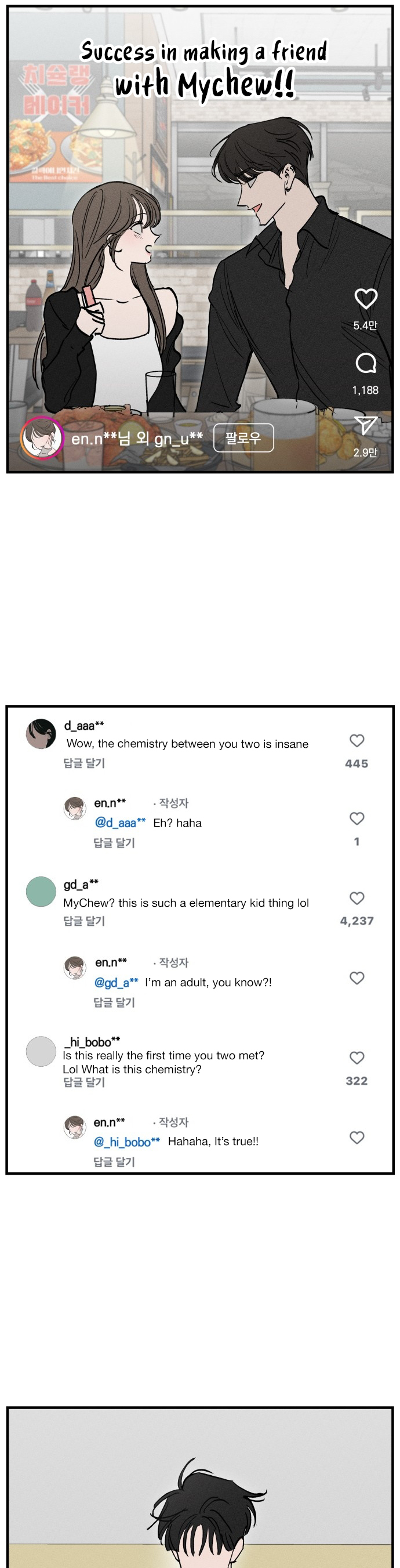The image size is (400, 1568).
Task: Click 답글 달기 under gd_a**'s comment
Action: [85, 921]
